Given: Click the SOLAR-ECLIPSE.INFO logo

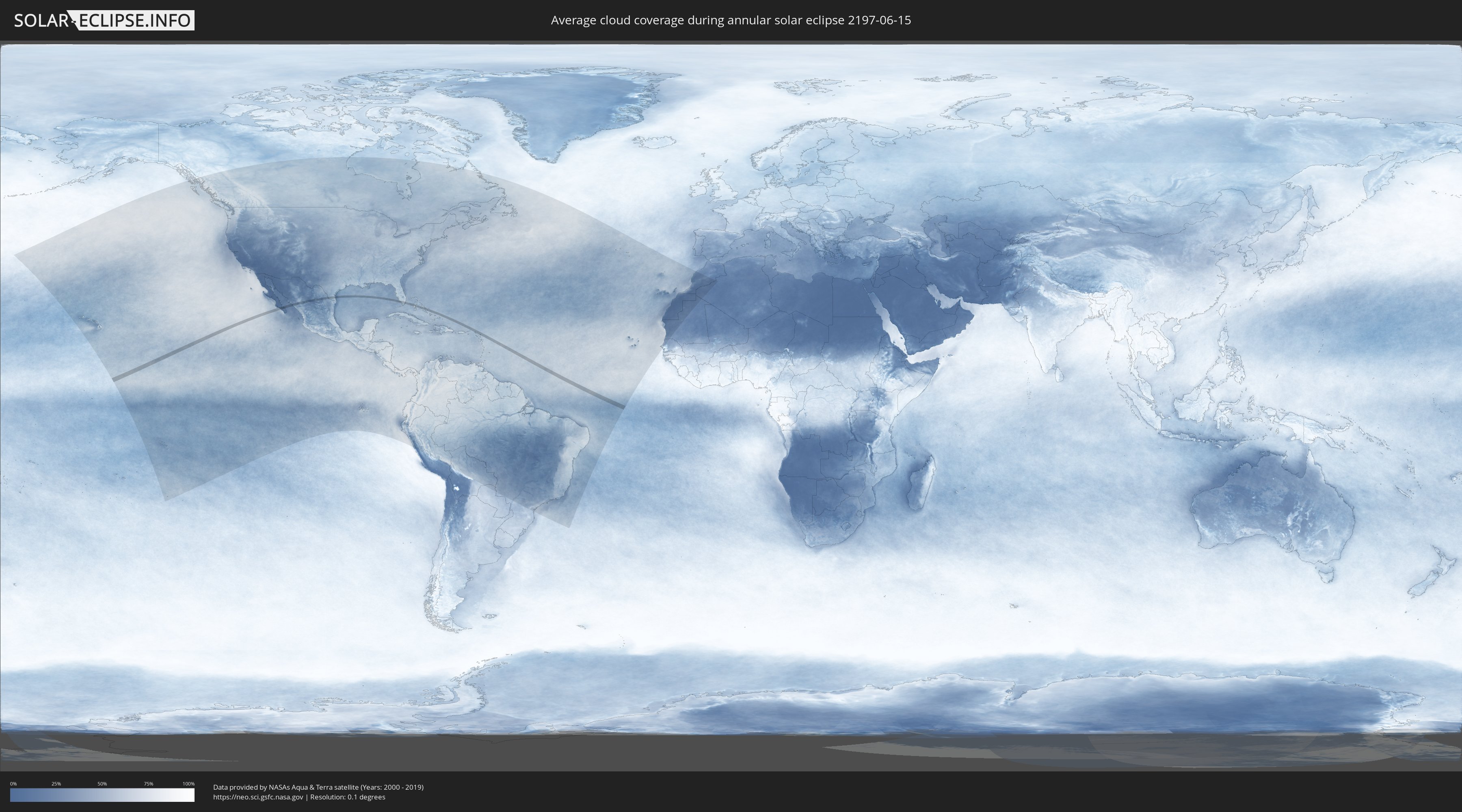Looking at the screenshot, I should click(x=104, y=20).
